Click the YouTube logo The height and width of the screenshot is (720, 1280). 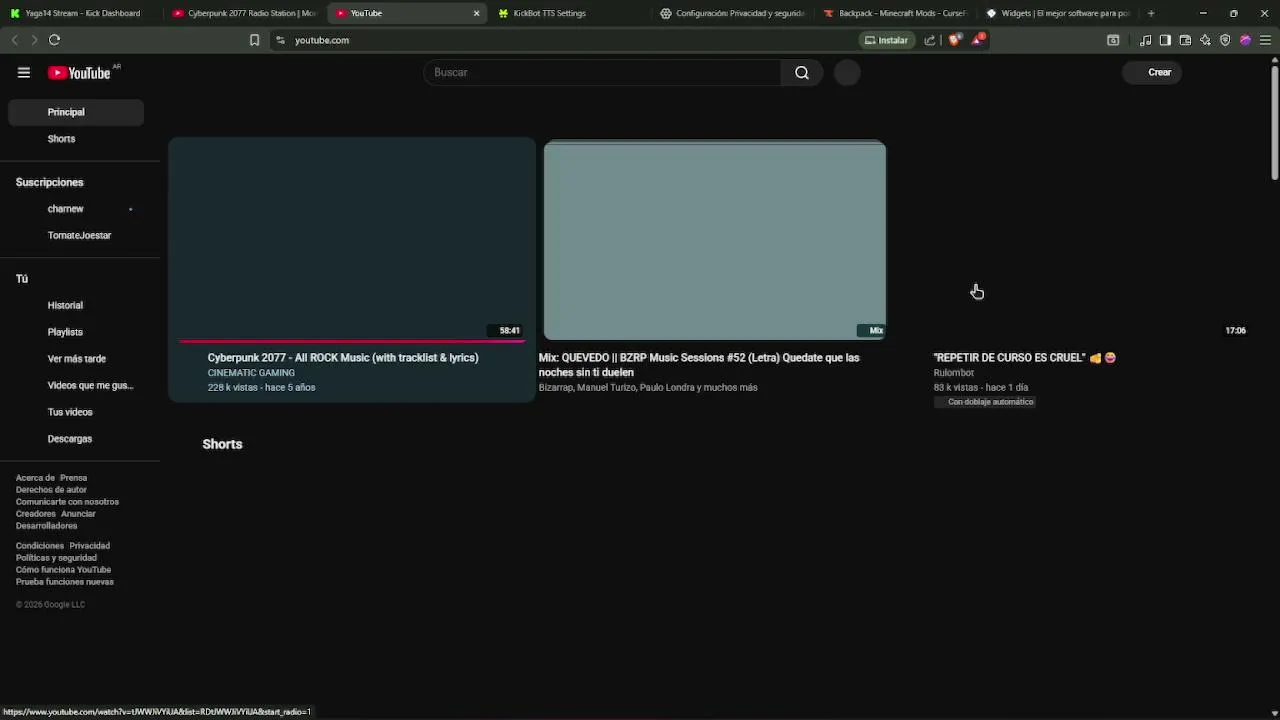(79, 73)
